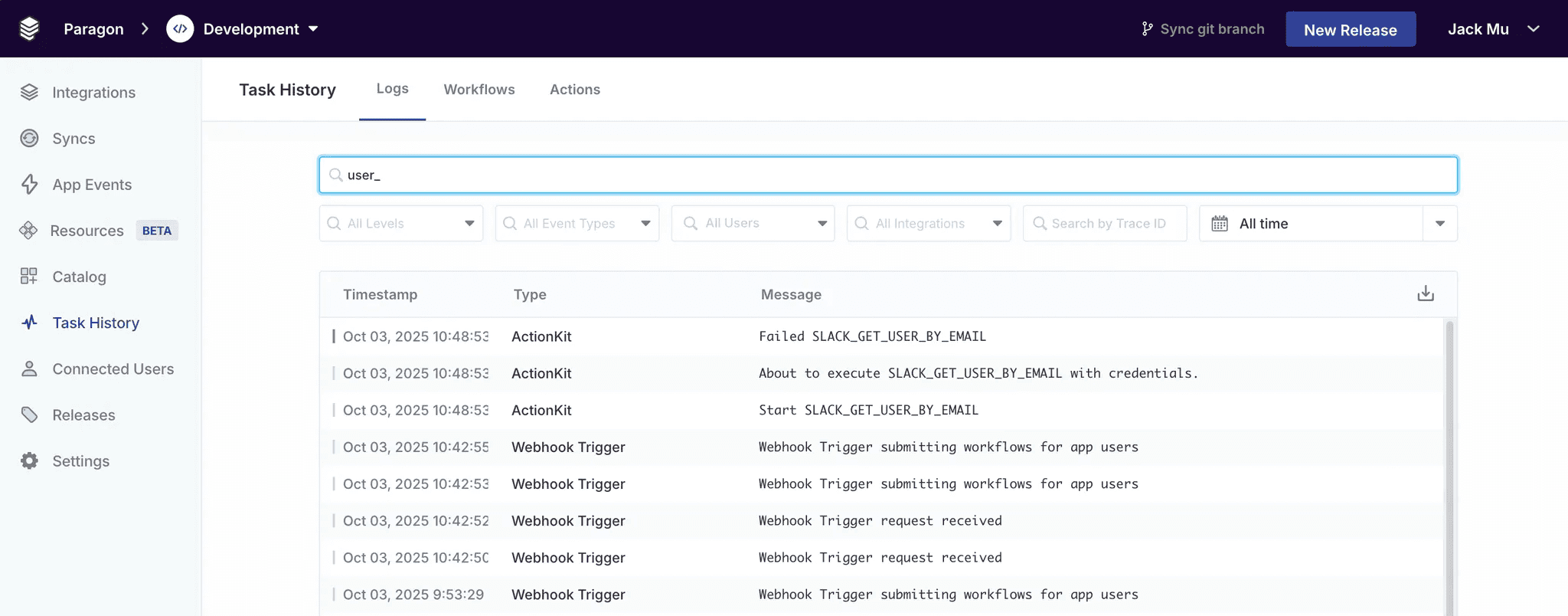Screen dimensions: 1568x616
Task: Open Syncs via its circular icon
Action: click(29, 139)
